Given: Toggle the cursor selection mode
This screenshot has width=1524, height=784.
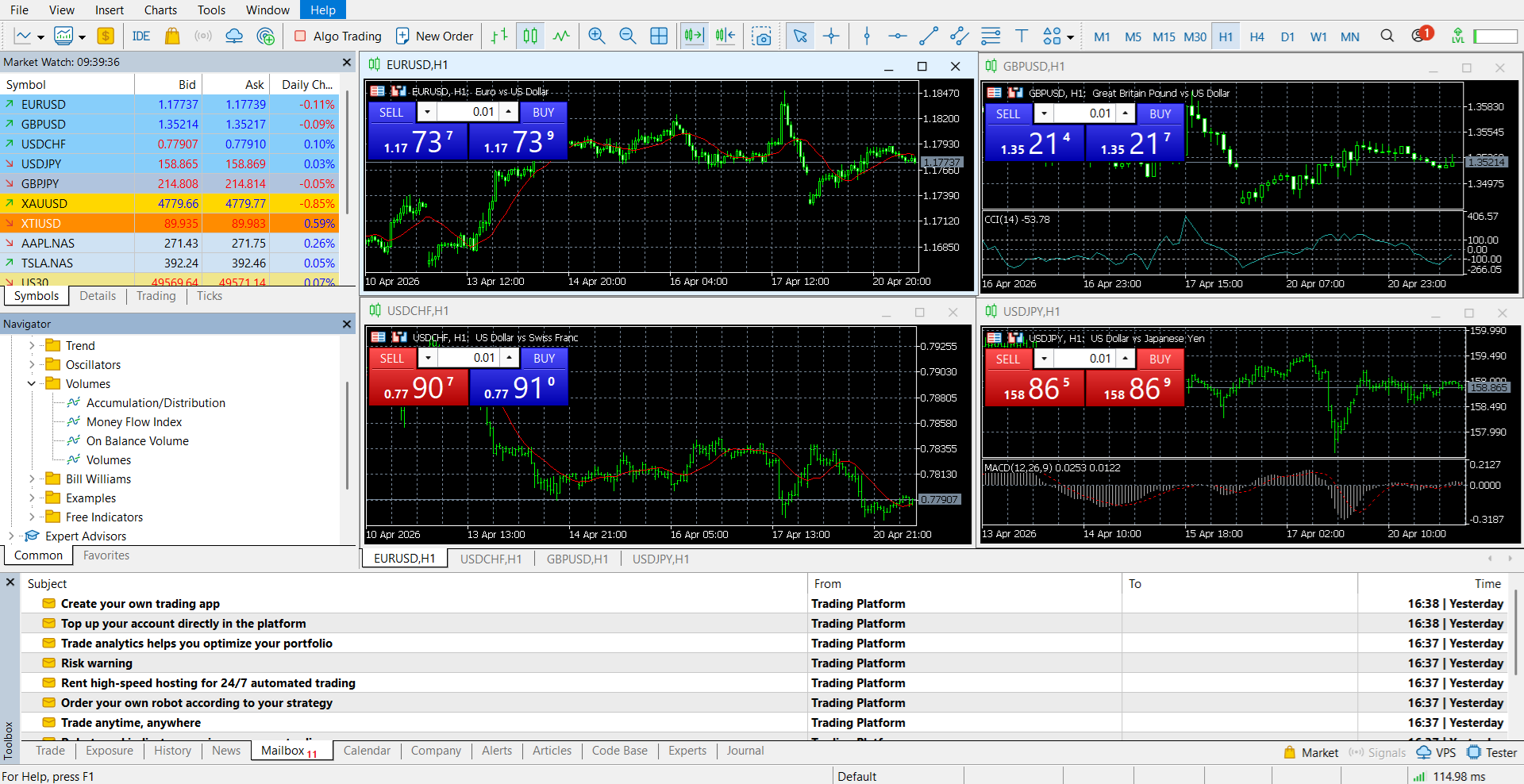Looking at the screenshot, I should pyautogui.click(x=800, y=36).
